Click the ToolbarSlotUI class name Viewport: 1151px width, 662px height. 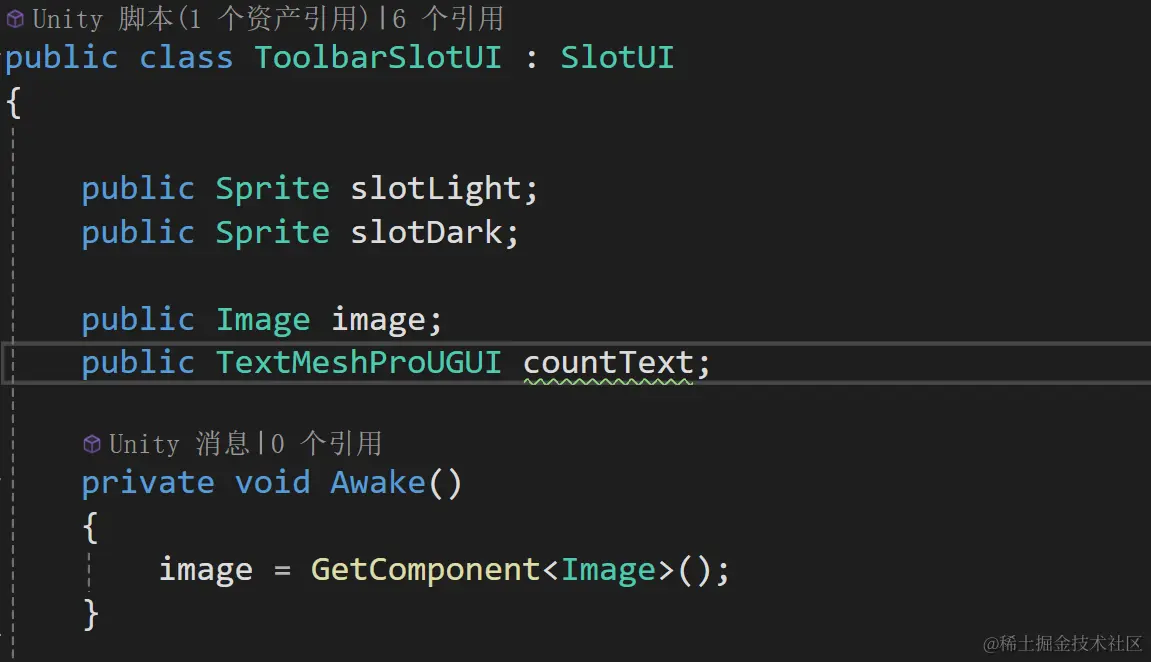377,57
